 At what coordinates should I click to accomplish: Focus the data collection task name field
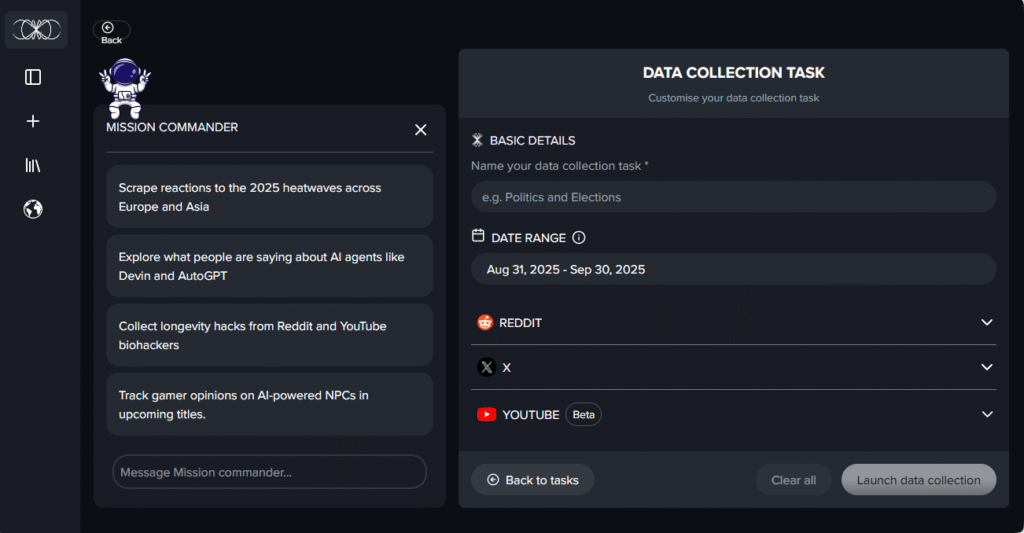coord(733,197)
